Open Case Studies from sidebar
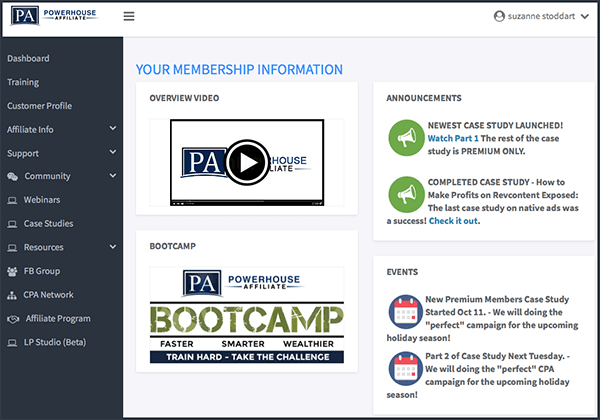This screenshot has width=600, height=420. [x=49, y=223]
